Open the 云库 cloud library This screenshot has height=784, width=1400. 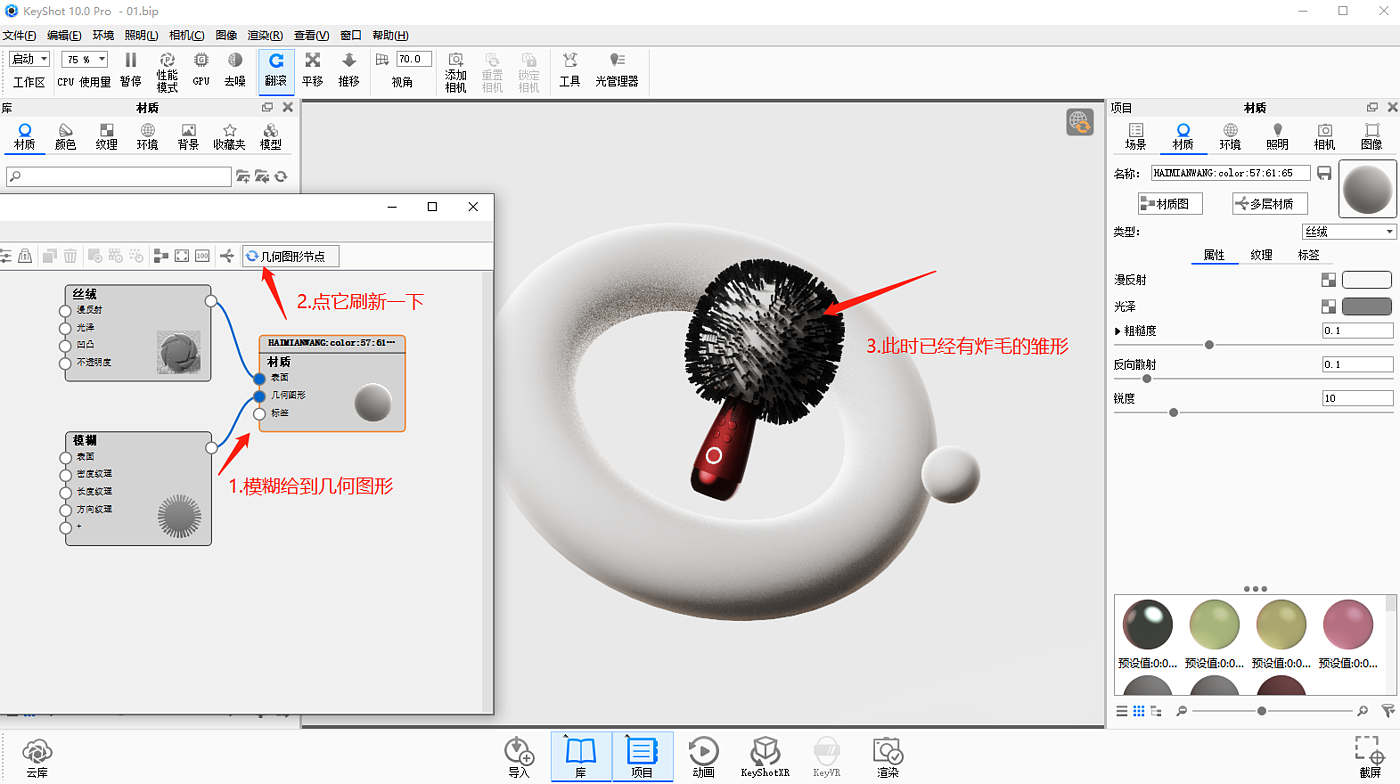37,757
